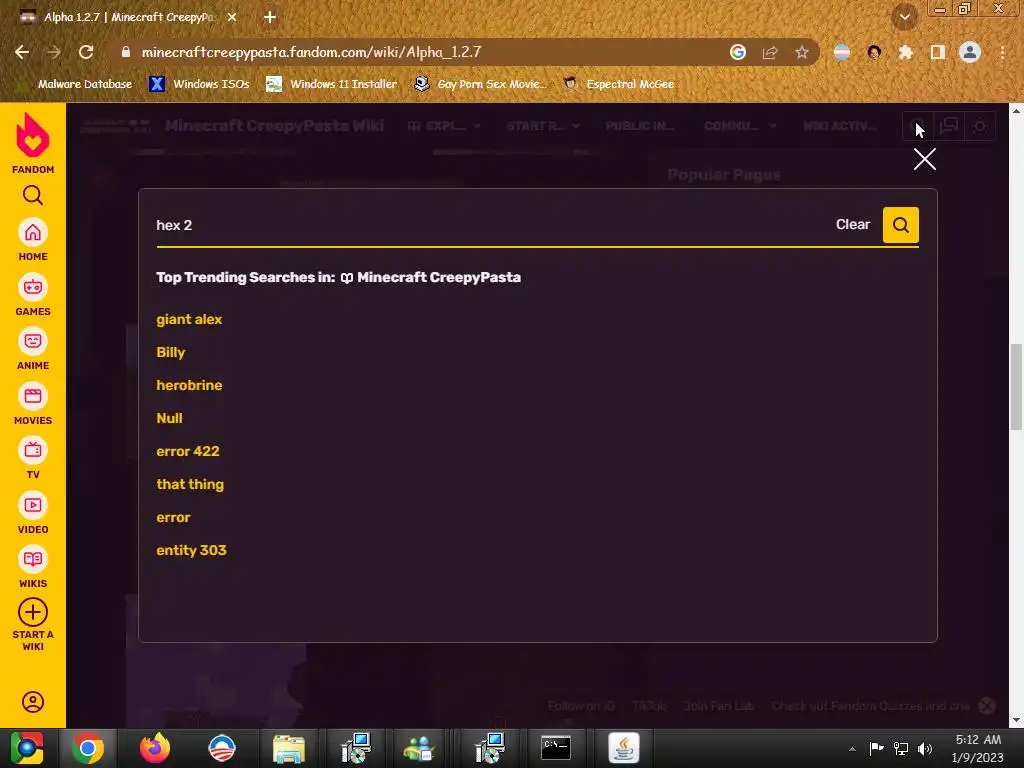This screenshot has height=768, width=1024.
Task: Select the Alpha 1.2.7 browser tab
Action: (x=127, y=18)
